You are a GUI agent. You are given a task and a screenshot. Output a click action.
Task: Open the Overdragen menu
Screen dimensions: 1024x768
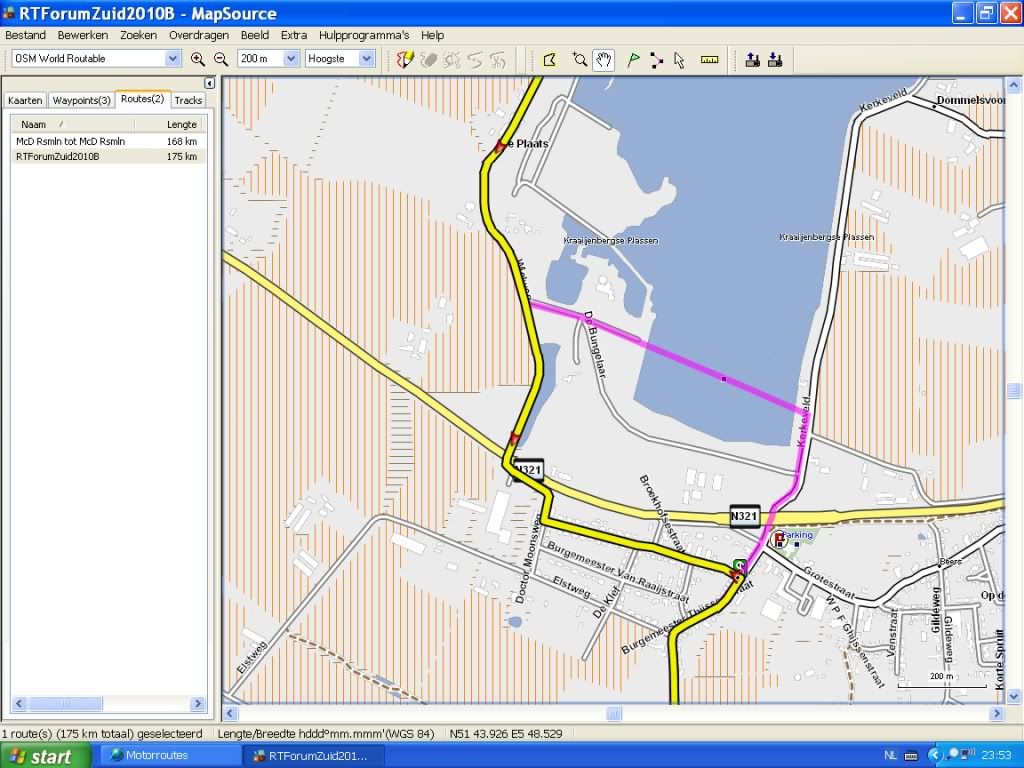pos(199,35)
